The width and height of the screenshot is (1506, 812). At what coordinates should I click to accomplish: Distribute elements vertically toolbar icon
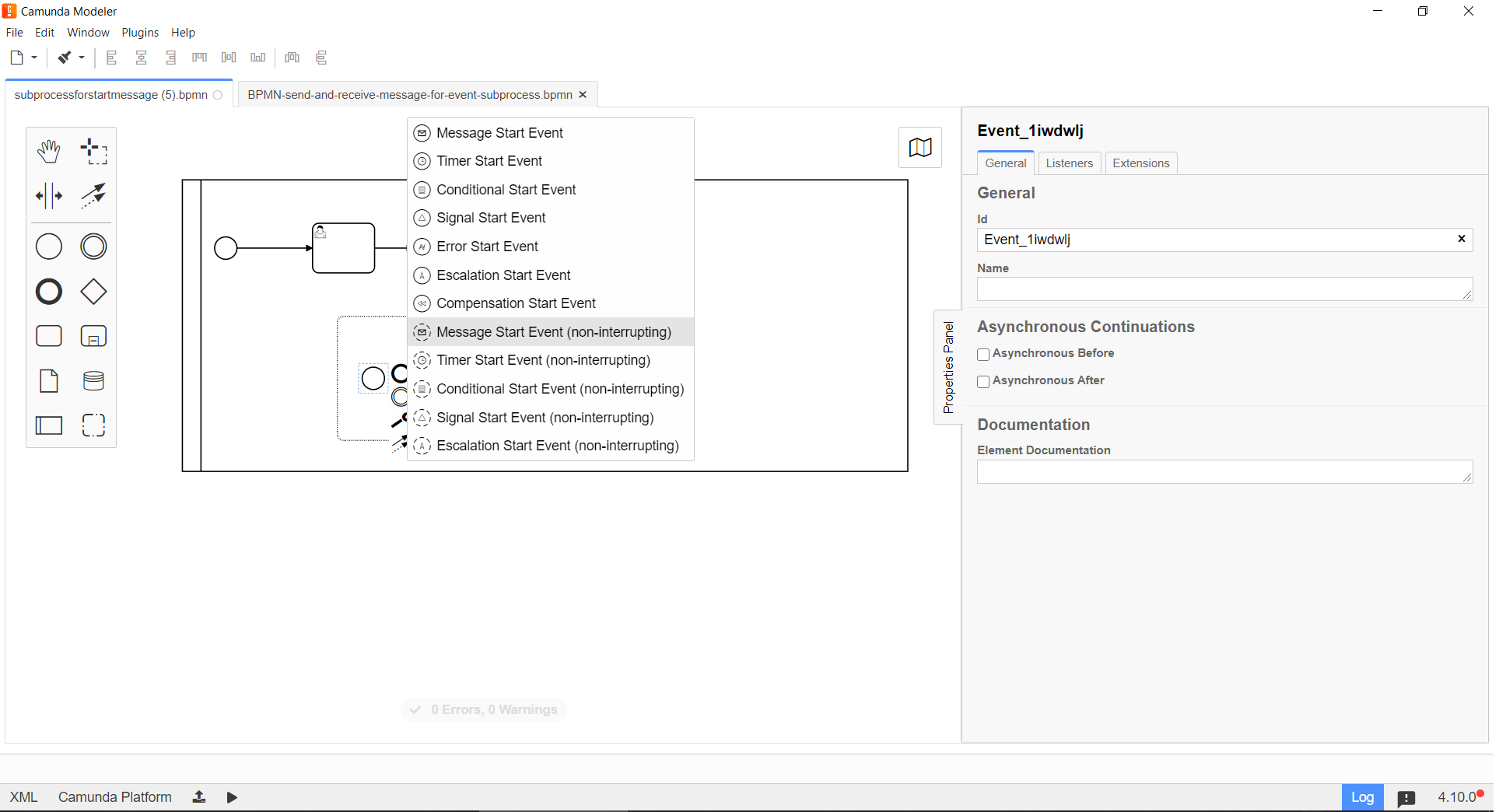coord(321,58)
